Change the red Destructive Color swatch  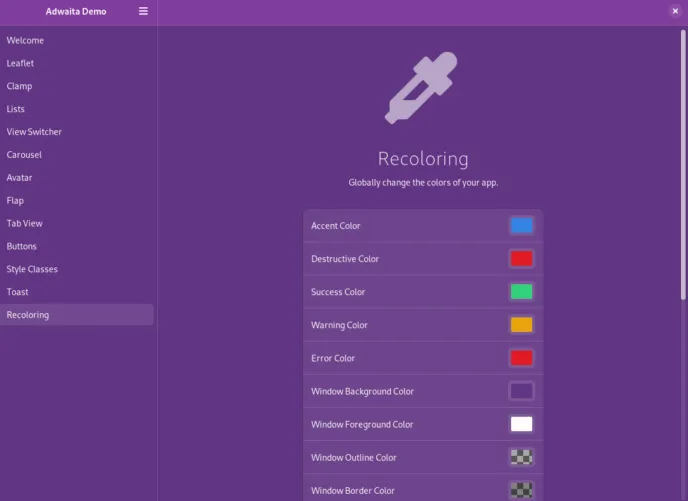click(x=521, y=259)
